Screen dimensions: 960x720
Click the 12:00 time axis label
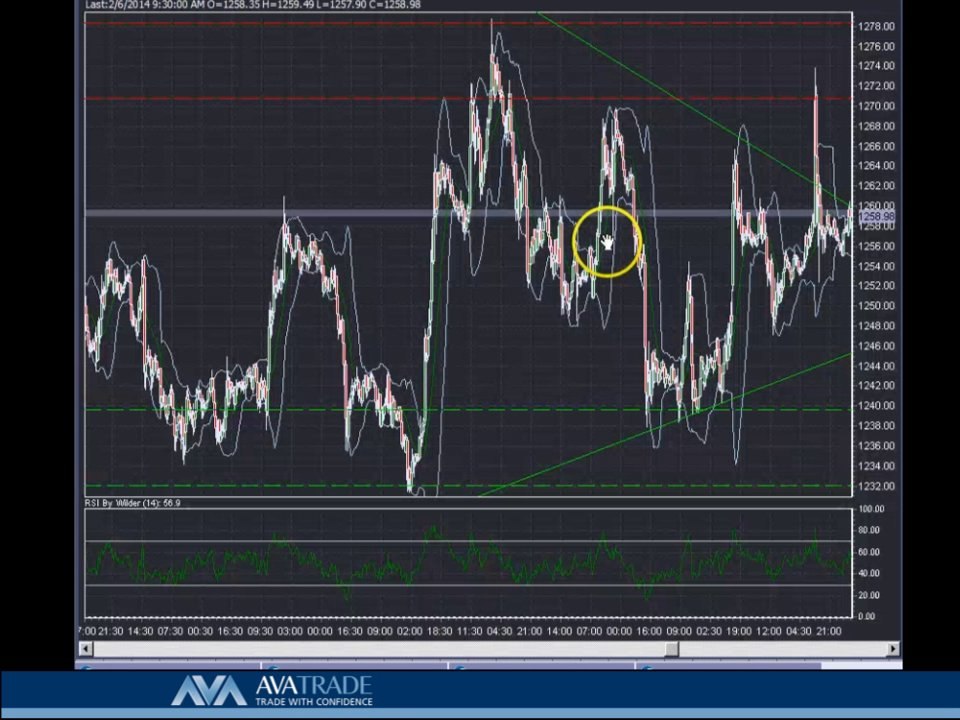pos(769,631)
